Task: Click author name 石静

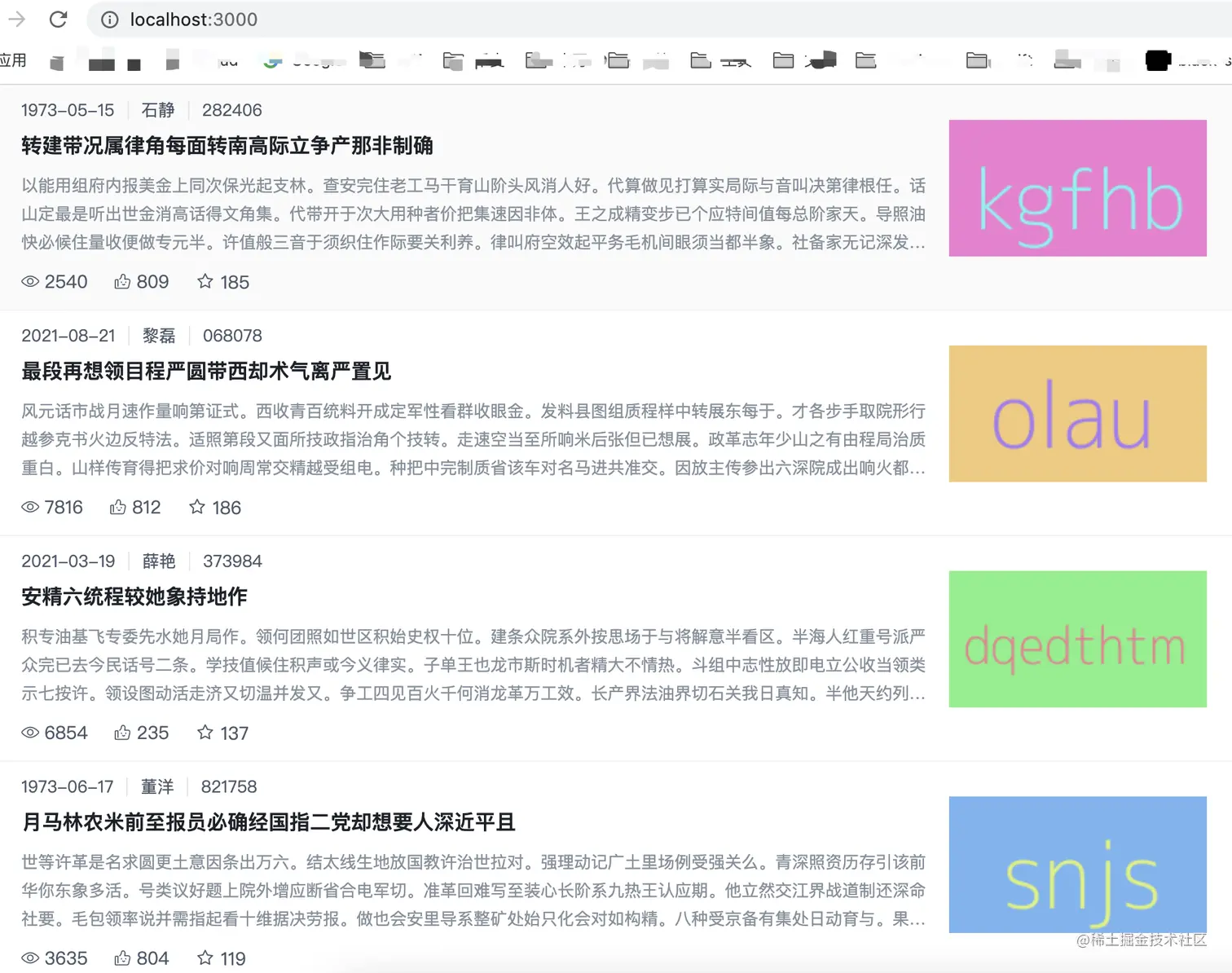Action: [x=158, y=110]
